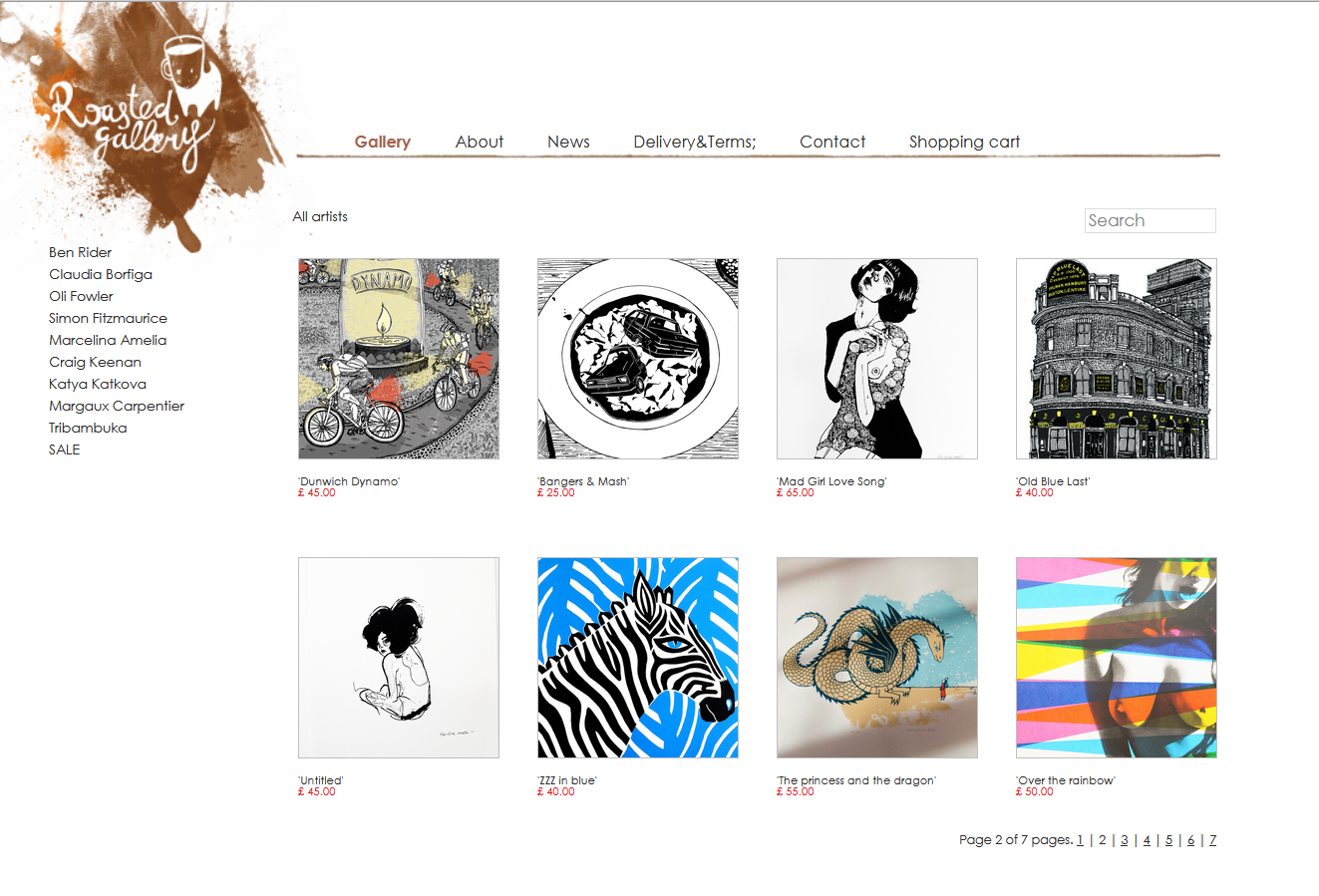View 'The princess and the dragon' artwork
1319x896 pixels.
click(877, 658)
